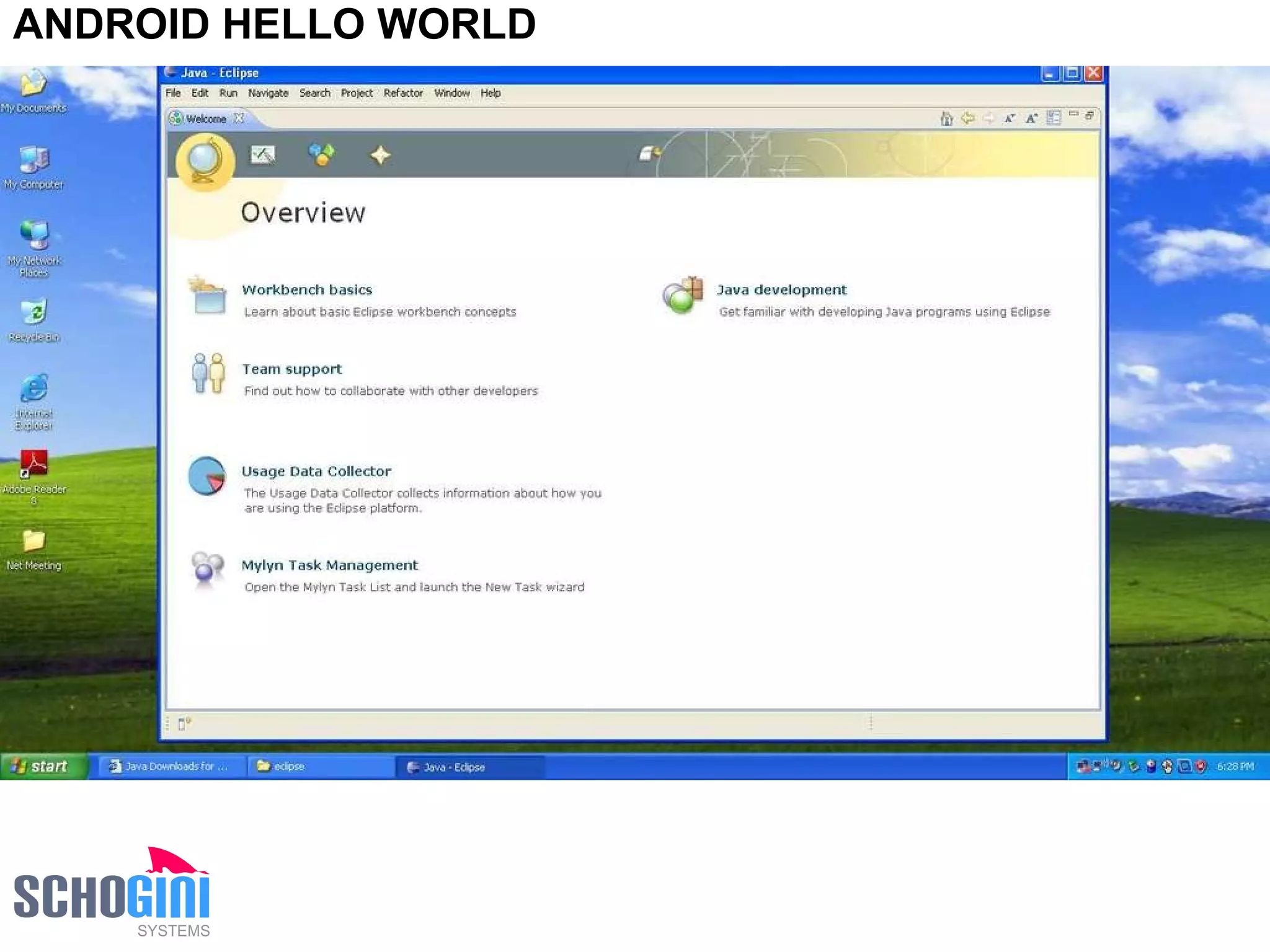Click the red shield tray icon
1270x952 pixels.
coord(1201,767)
